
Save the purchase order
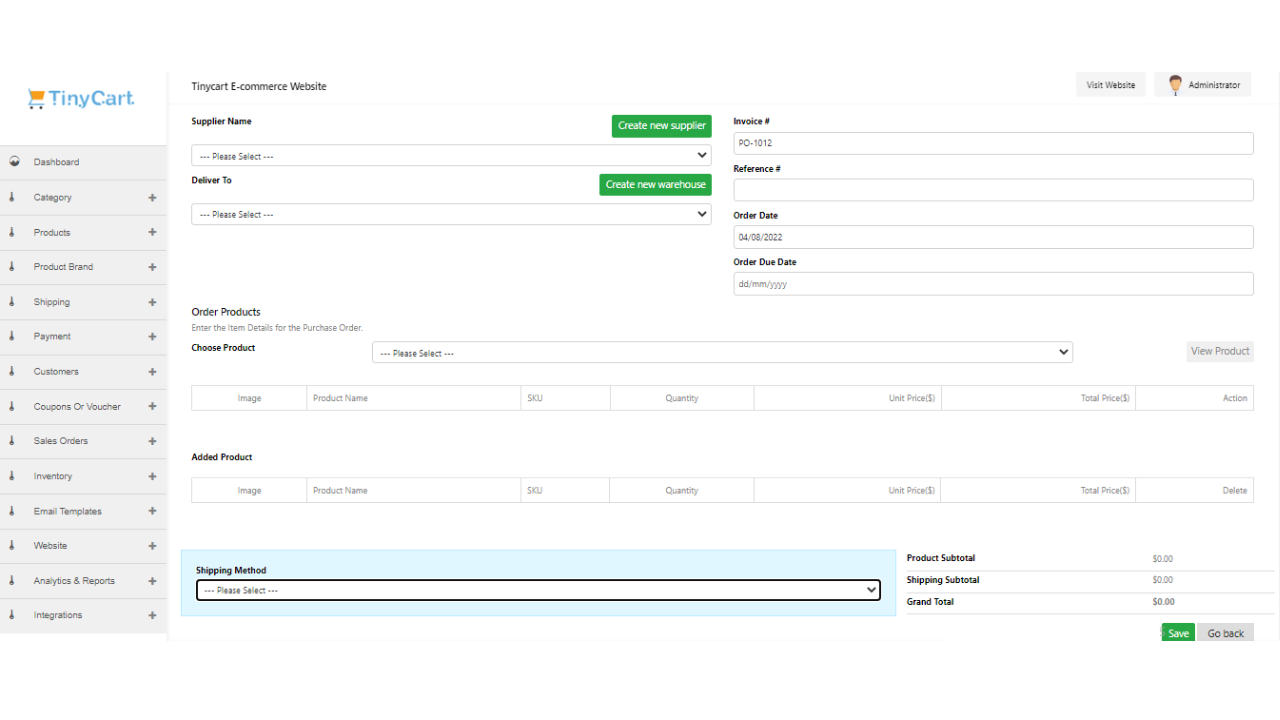pos(1178,633)
